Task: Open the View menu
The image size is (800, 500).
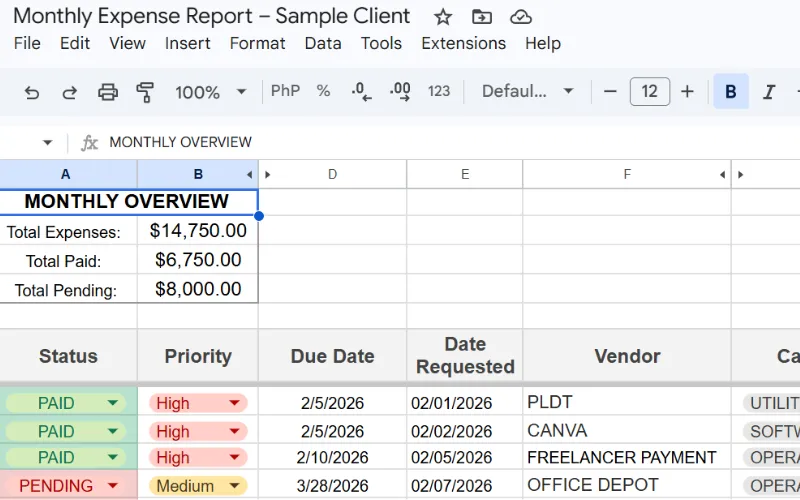Action: (127, 43)
